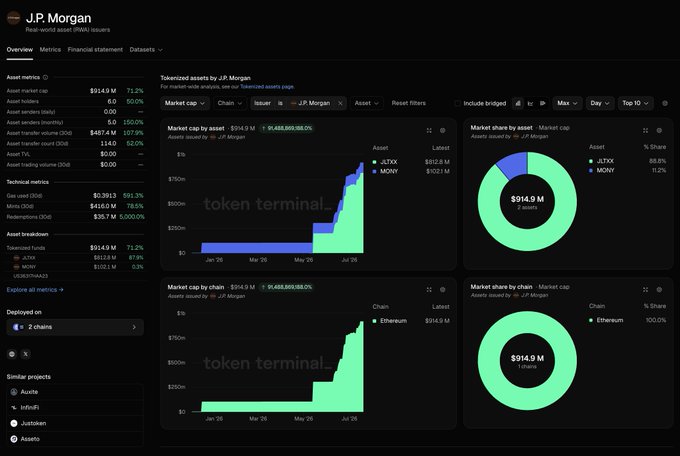Switch to the Overview tab
This screenshot has height=456, width=680.
[20, 50]
